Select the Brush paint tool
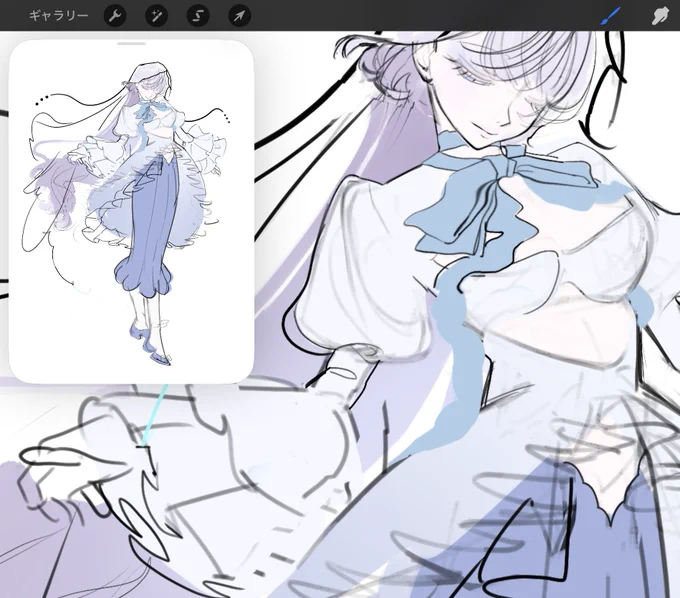The image size is (680, 598). pos(610,16)
